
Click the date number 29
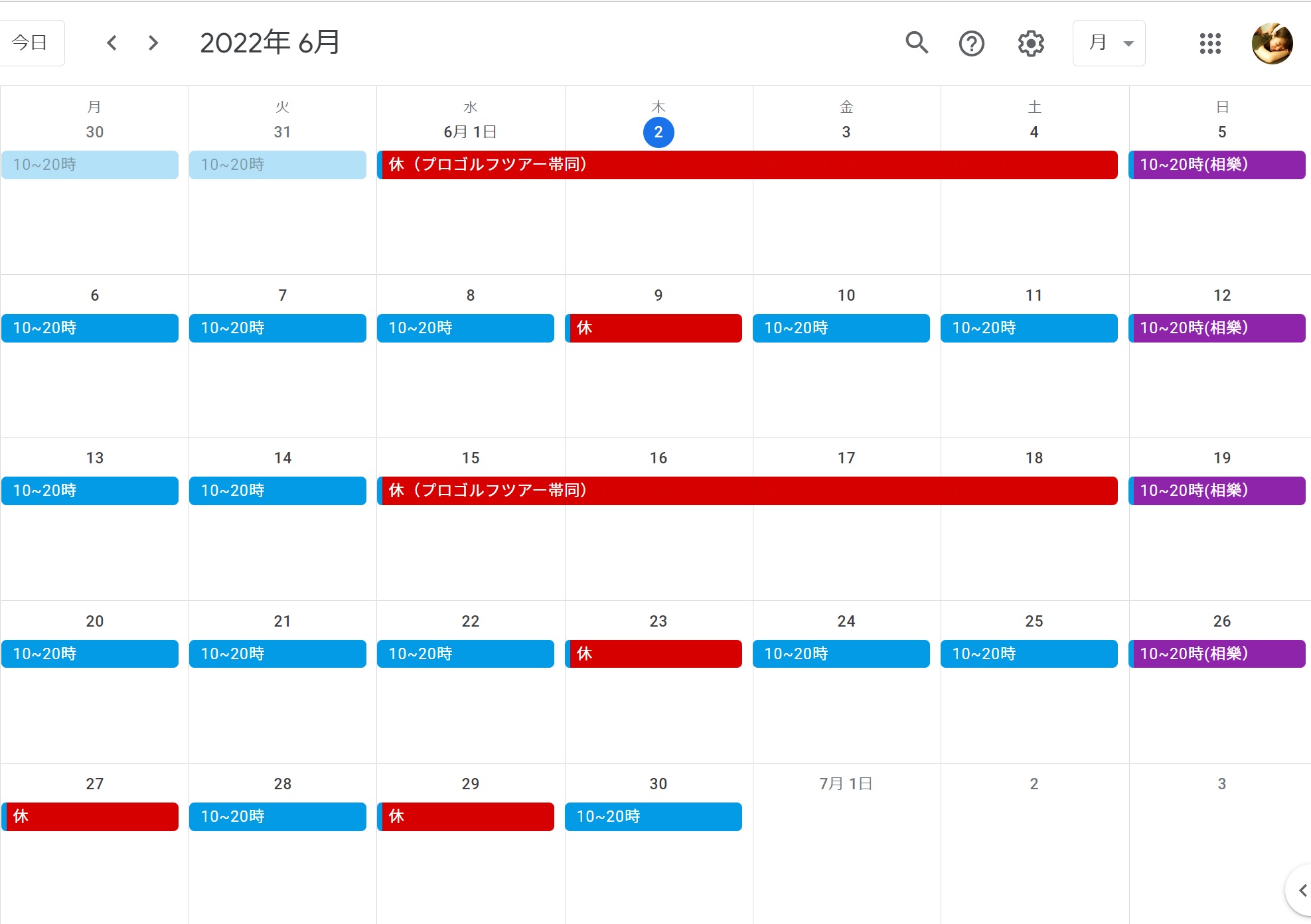(x=471, y=784)
